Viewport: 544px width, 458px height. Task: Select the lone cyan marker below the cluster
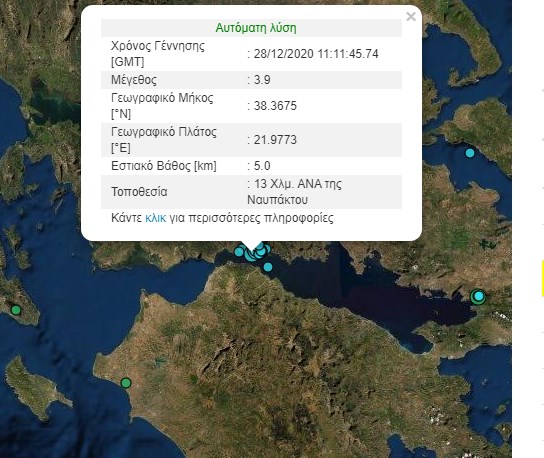[x=268, y=267]
